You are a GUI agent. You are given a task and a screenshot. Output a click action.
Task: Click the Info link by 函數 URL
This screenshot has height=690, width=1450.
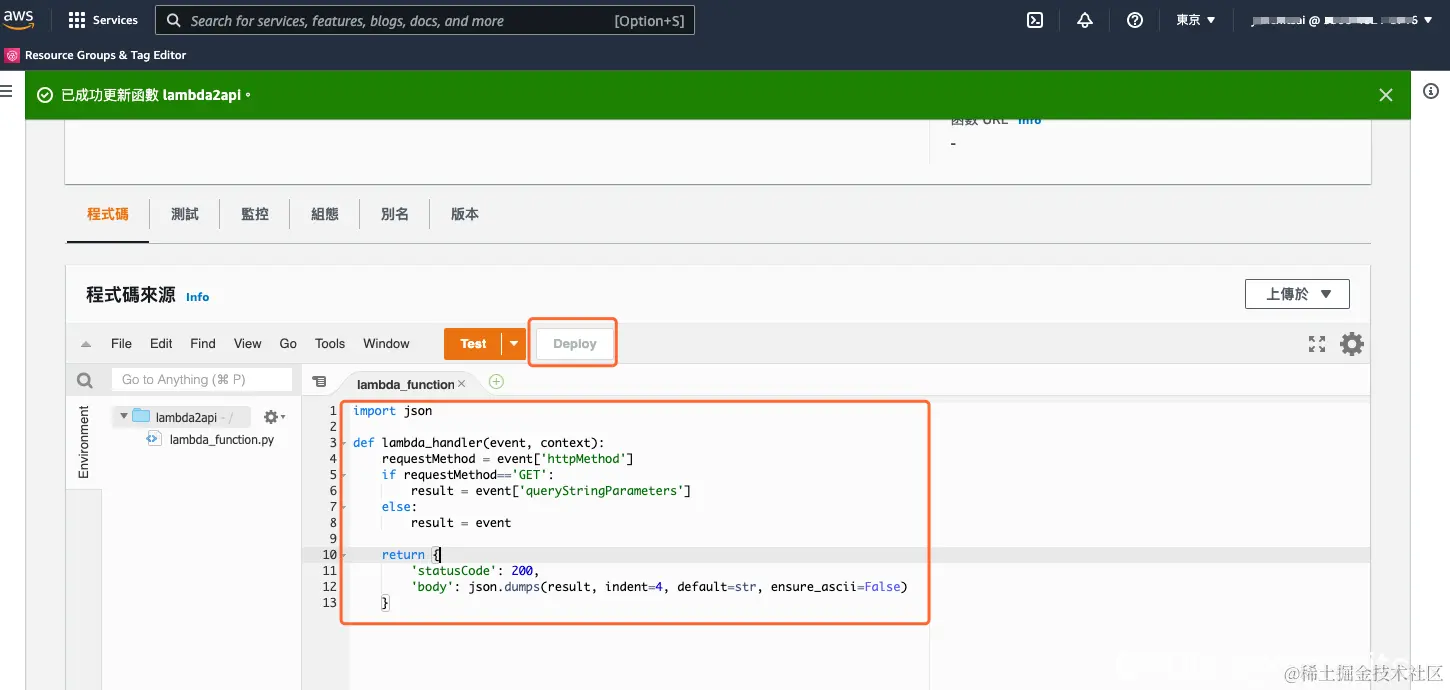point(1029,120)
